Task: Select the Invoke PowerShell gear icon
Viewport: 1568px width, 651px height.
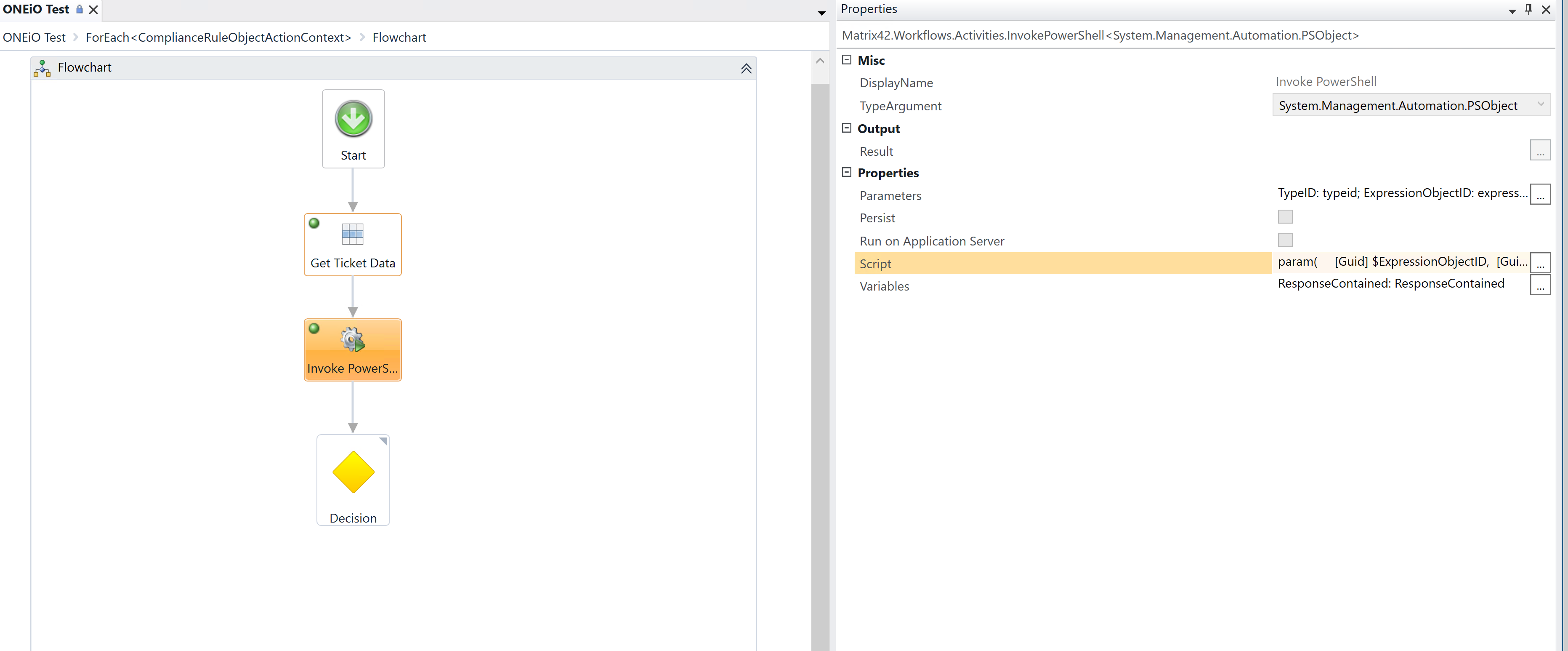Action: tap(352, 339)
